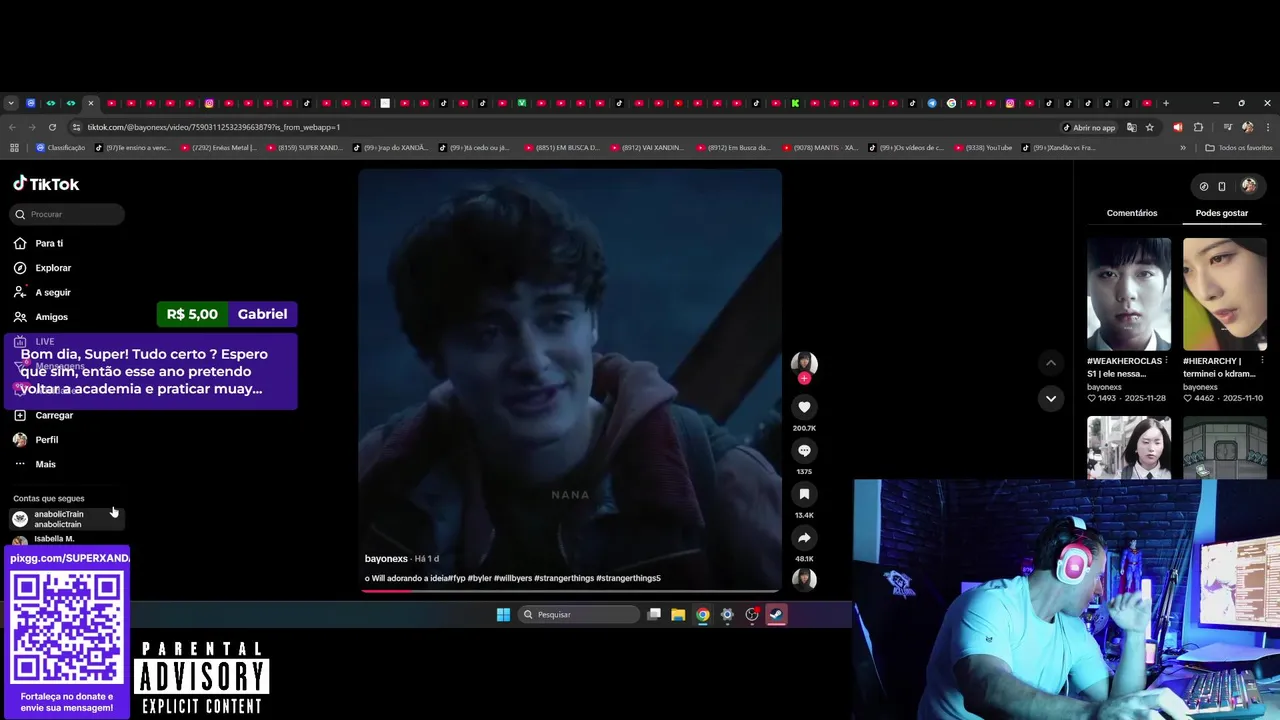This screenshot has width=1280, height=720.
Task: Open the Chrome three-dot menu
Action: 1266,127
